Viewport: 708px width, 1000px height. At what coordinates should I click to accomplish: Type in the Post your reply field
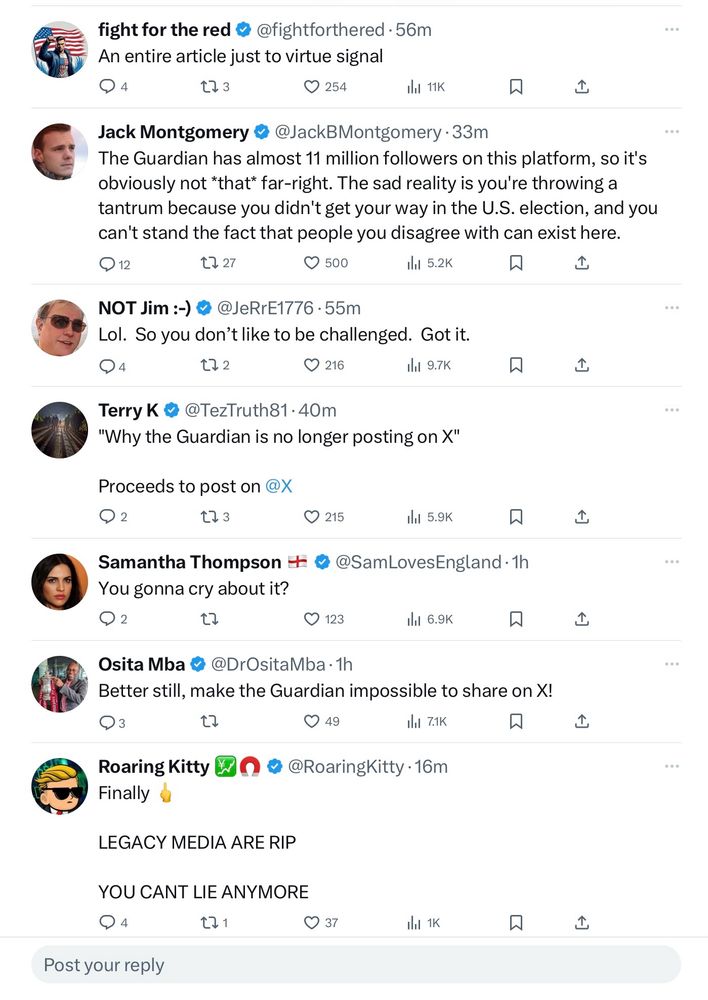(x=355, y=965)
